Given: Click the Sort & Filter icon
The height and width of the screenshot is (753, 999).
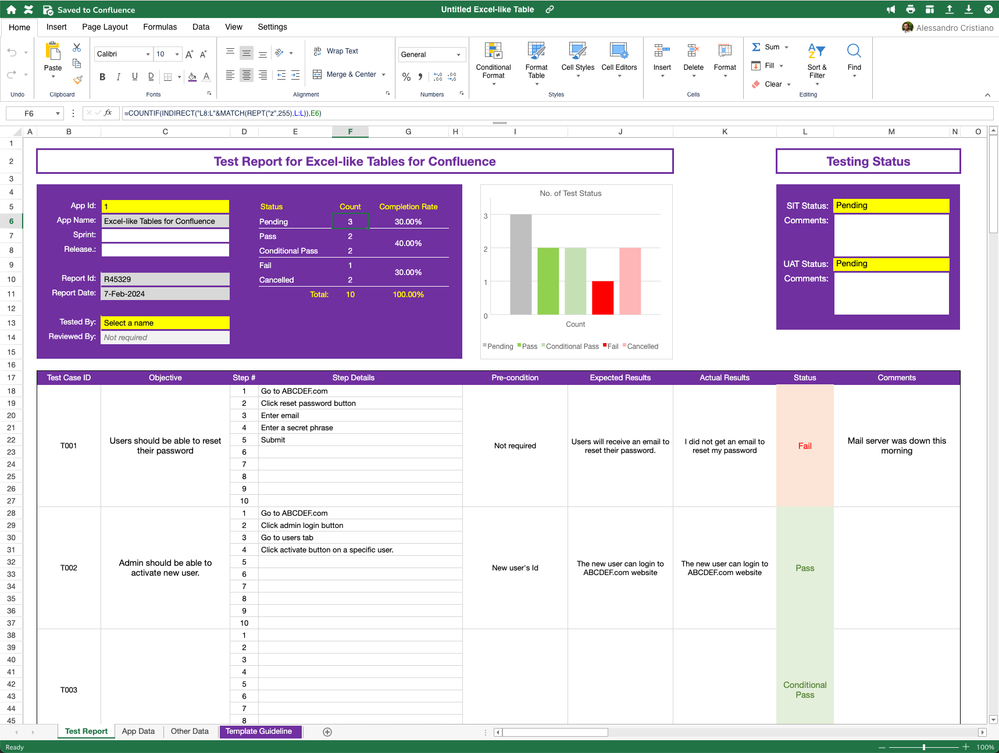Looking at the screenshot, I should (x=816, y=62).
